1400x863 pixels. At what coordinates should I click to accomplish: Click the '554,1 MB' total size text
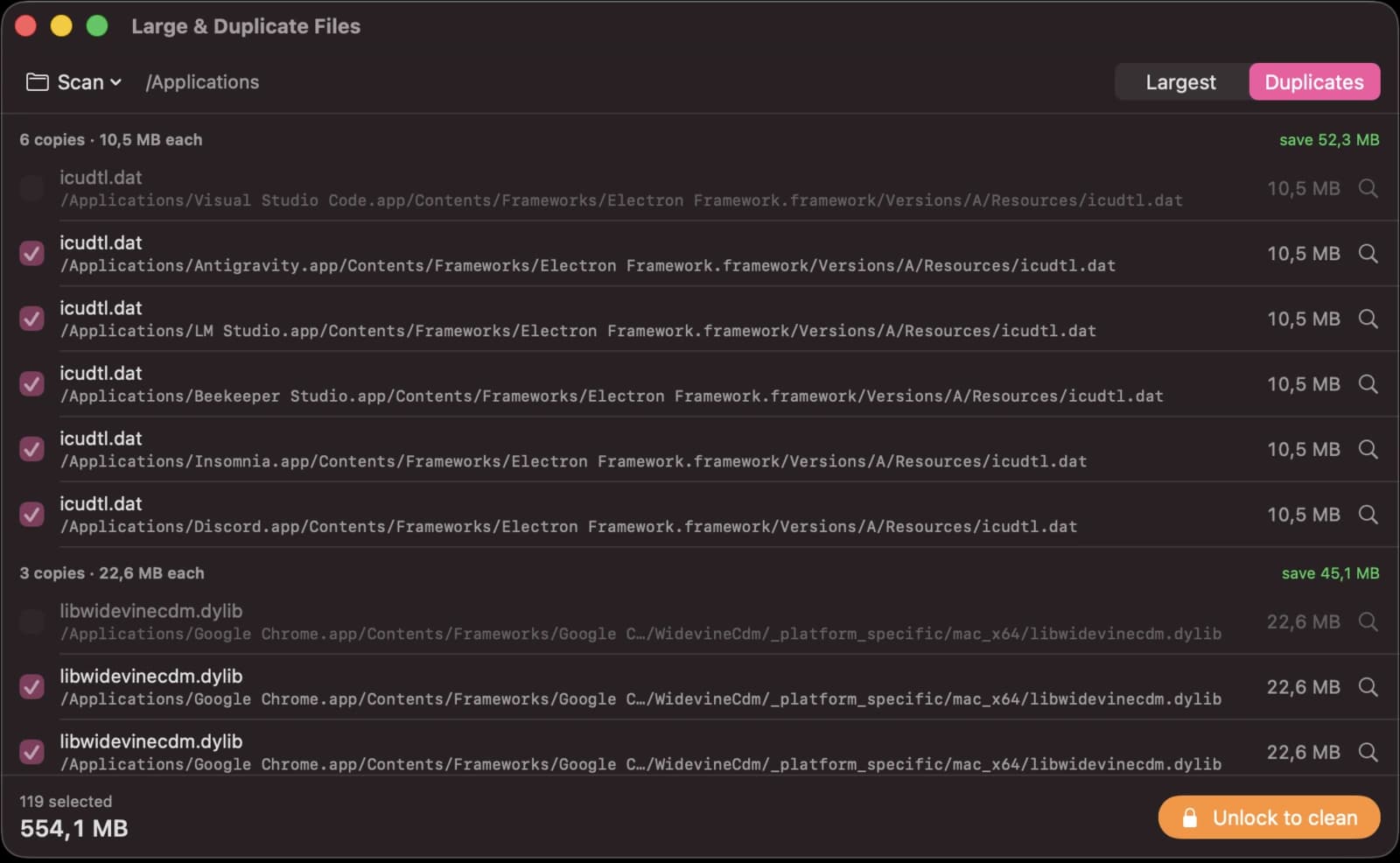(x=73, y=829)
